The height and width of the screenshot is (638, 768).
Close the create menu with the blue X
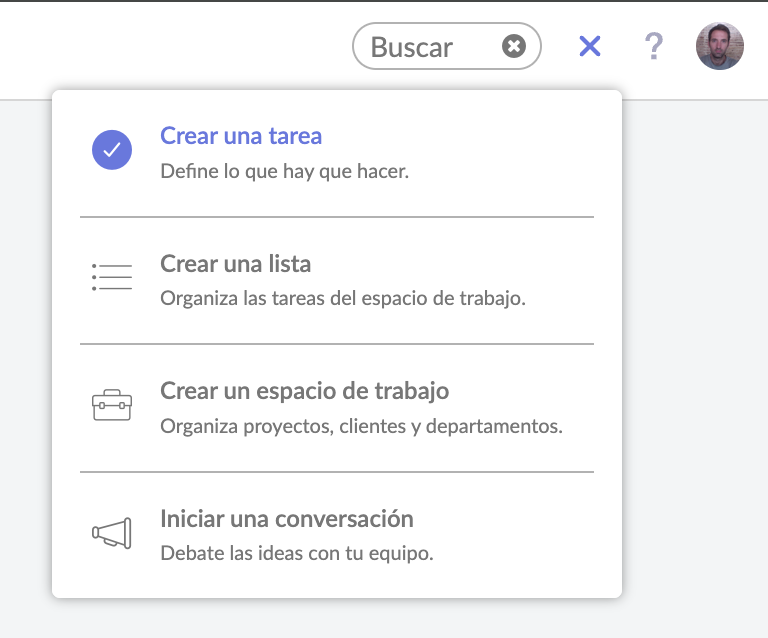(590, 46)
